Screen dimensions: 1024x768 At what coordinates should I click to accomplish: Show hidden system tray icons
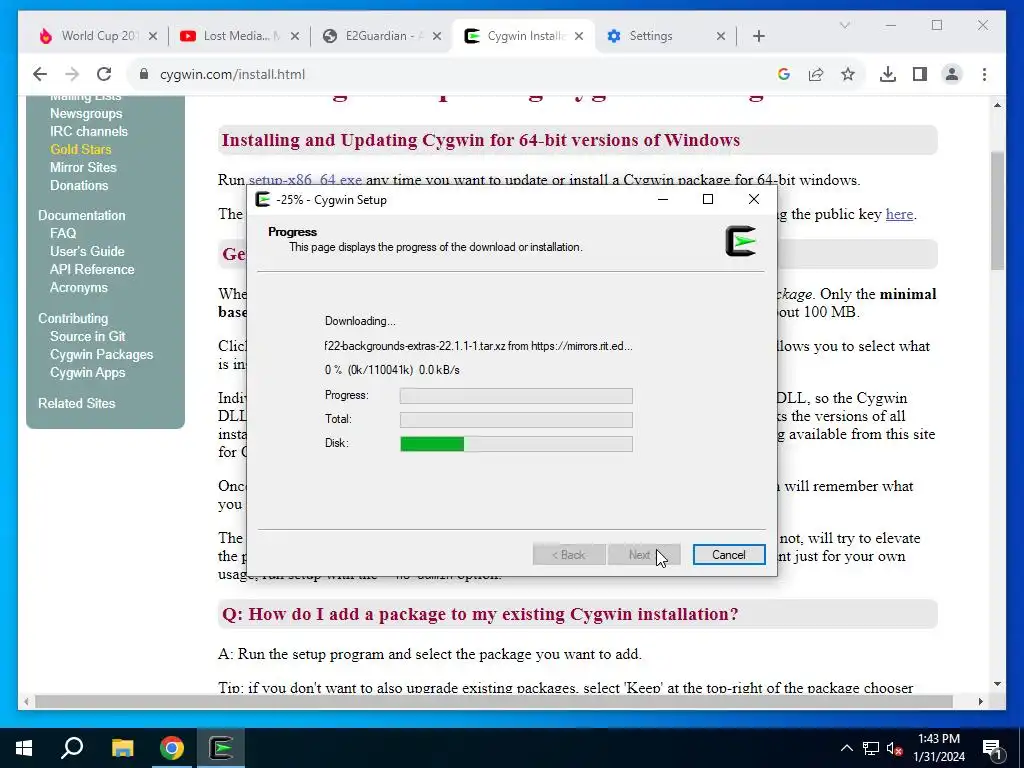tap(846, 748)
